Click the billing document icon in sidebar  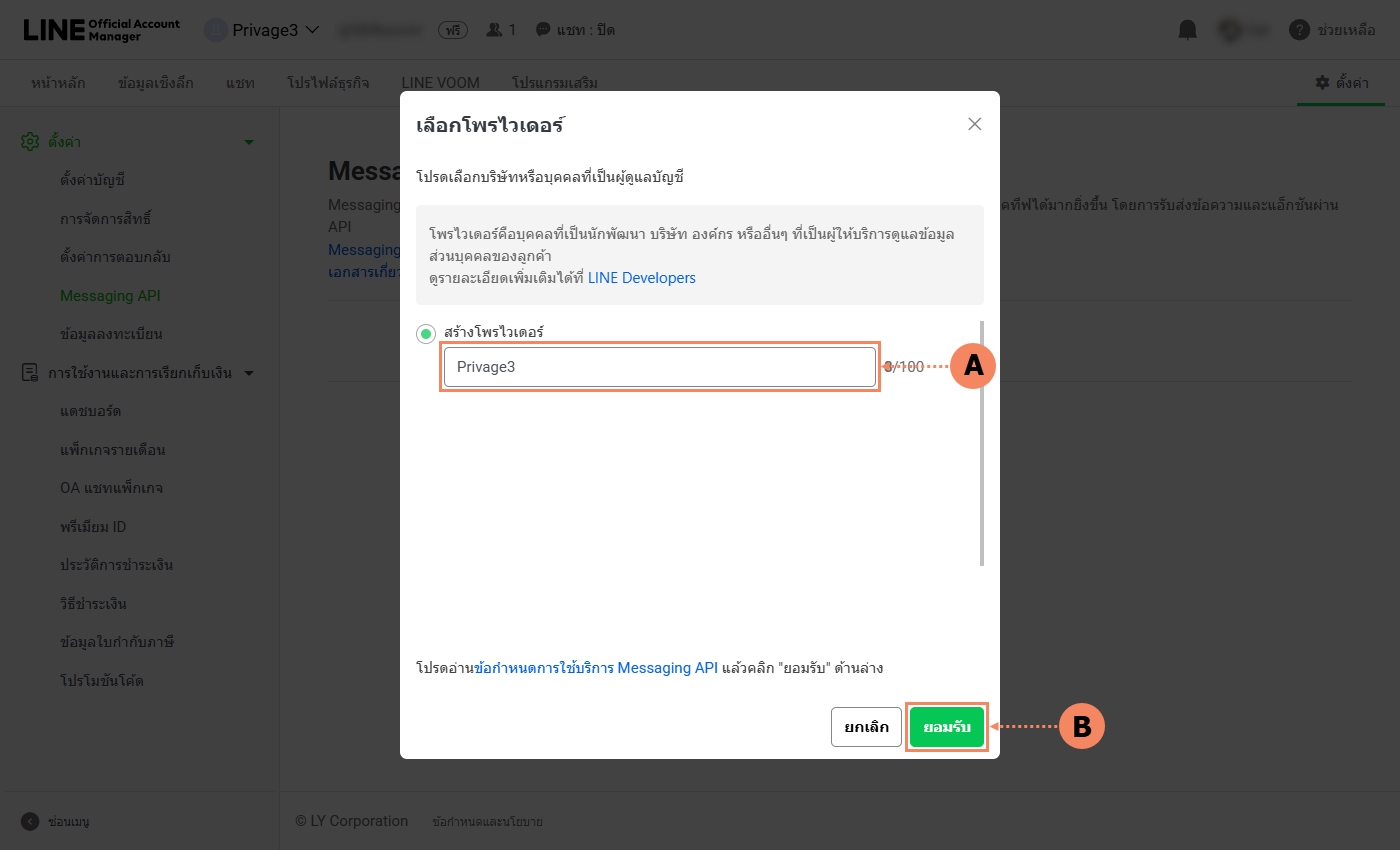click(31, 373)
